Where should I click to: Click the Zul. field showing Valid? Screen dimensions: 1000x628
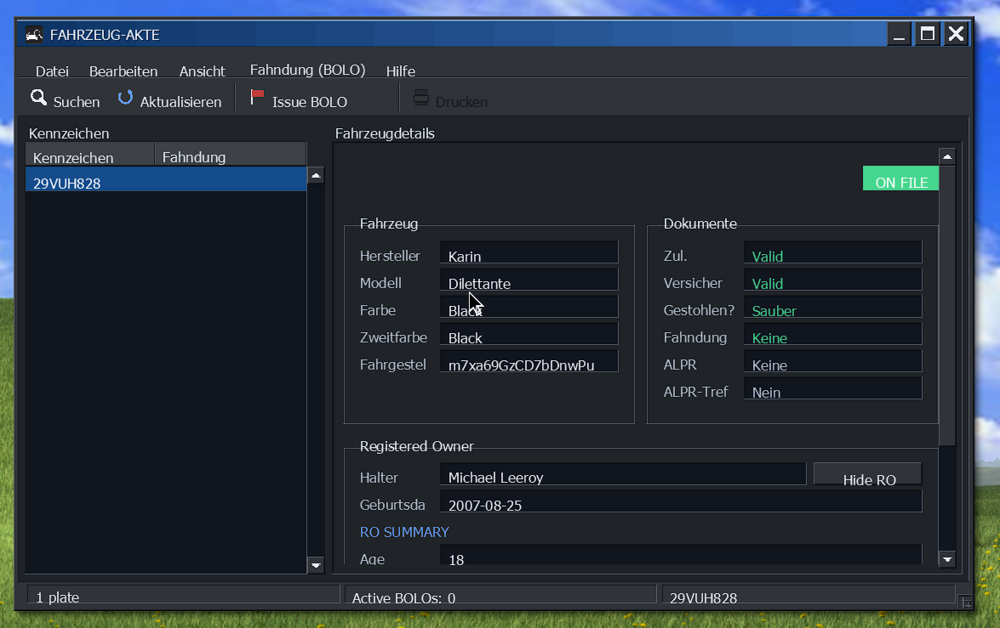833,254
